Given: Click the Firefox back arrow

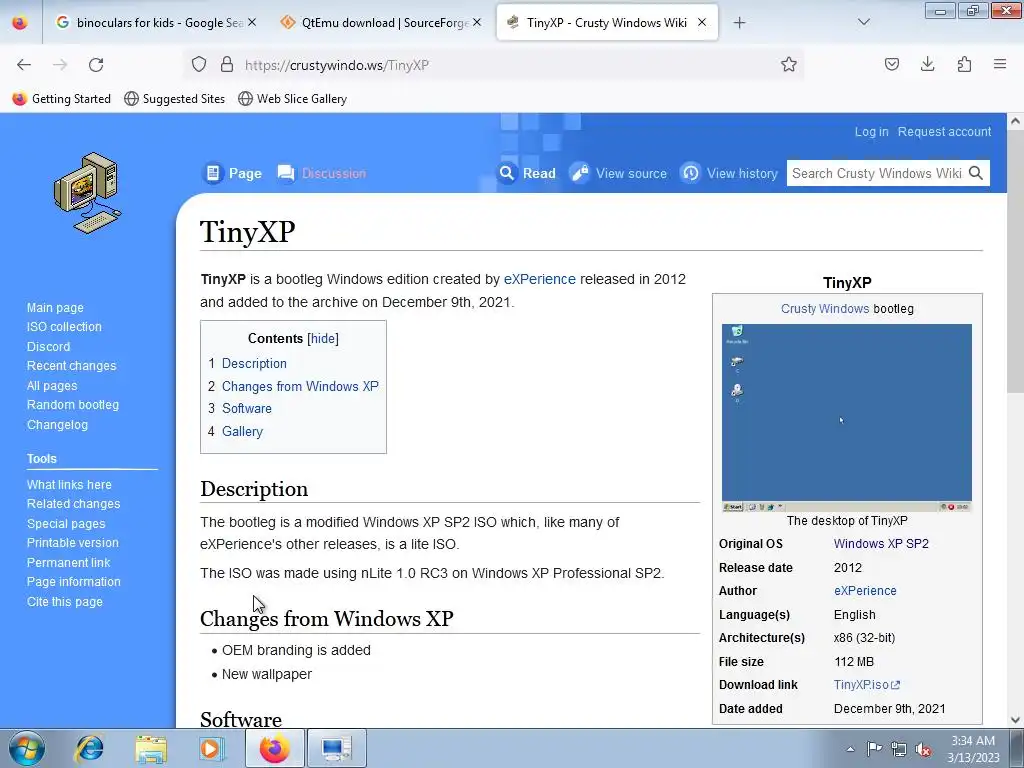Looking at the screenshot, I should click(x=24, y=65).
